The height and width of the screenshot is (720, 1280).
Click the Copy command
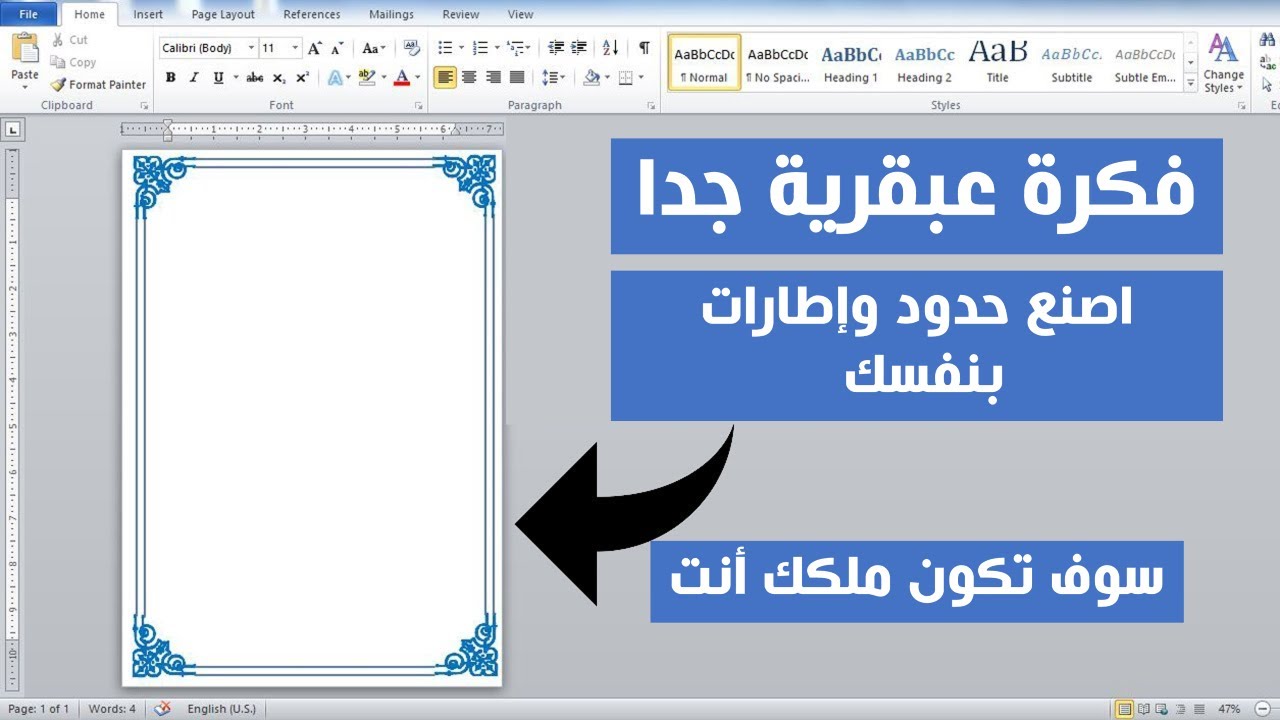pyautogui.click(x=73, y=62)
